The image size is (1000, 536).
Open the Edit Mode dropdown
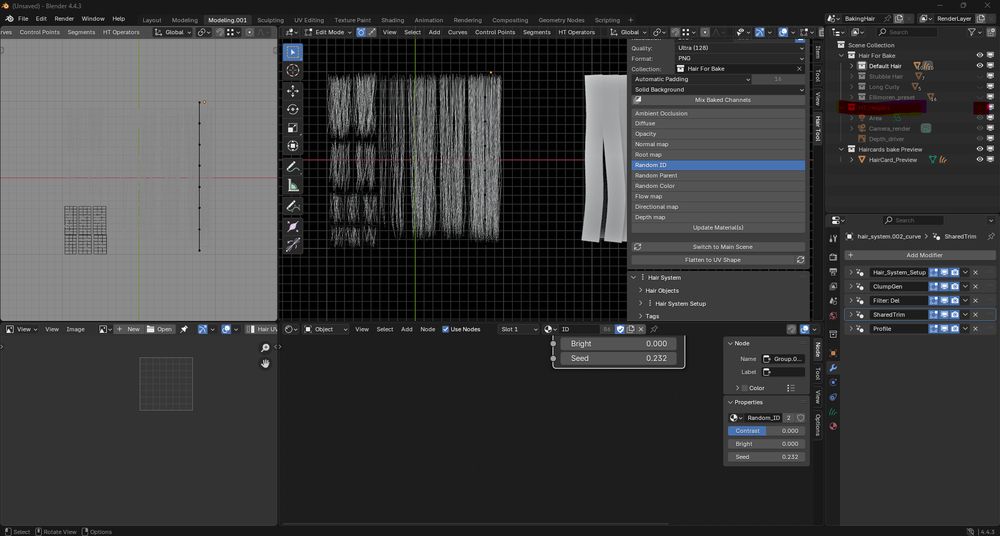(329, 32)
